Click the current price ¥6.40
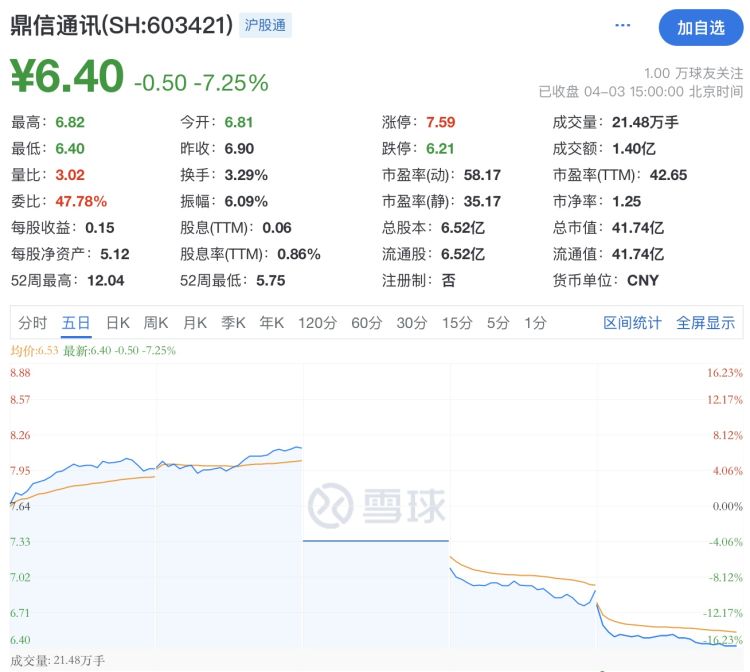The width and height of the screenshot is (750, 672). tap(67, 76)
